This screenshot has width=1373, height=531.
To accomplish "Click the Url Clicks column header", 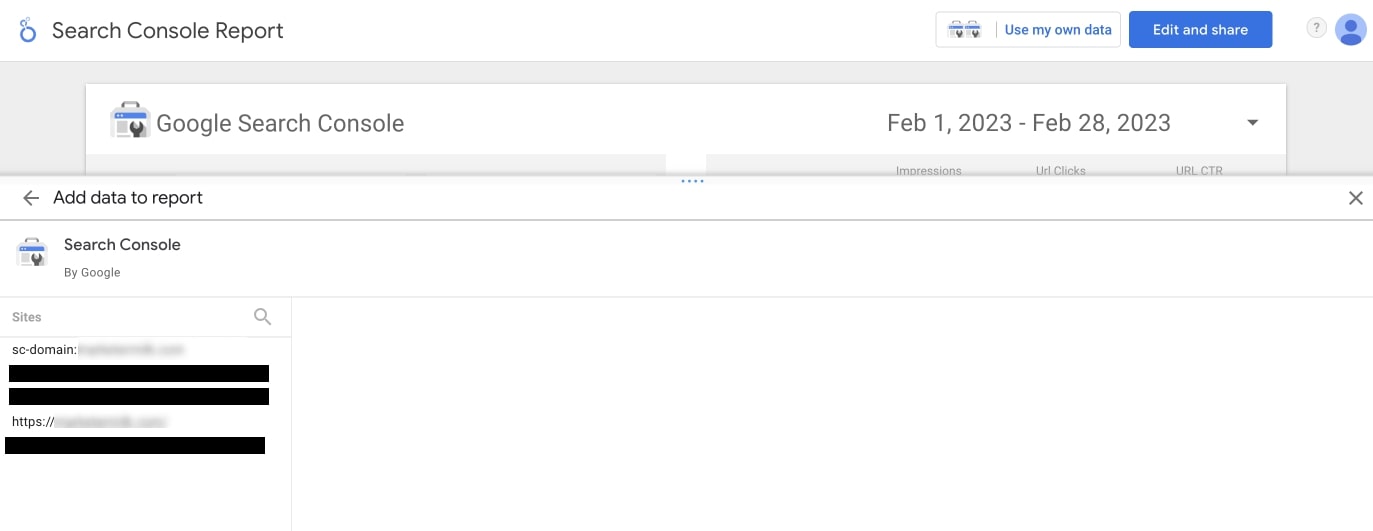I will [x=1060, y=171].
